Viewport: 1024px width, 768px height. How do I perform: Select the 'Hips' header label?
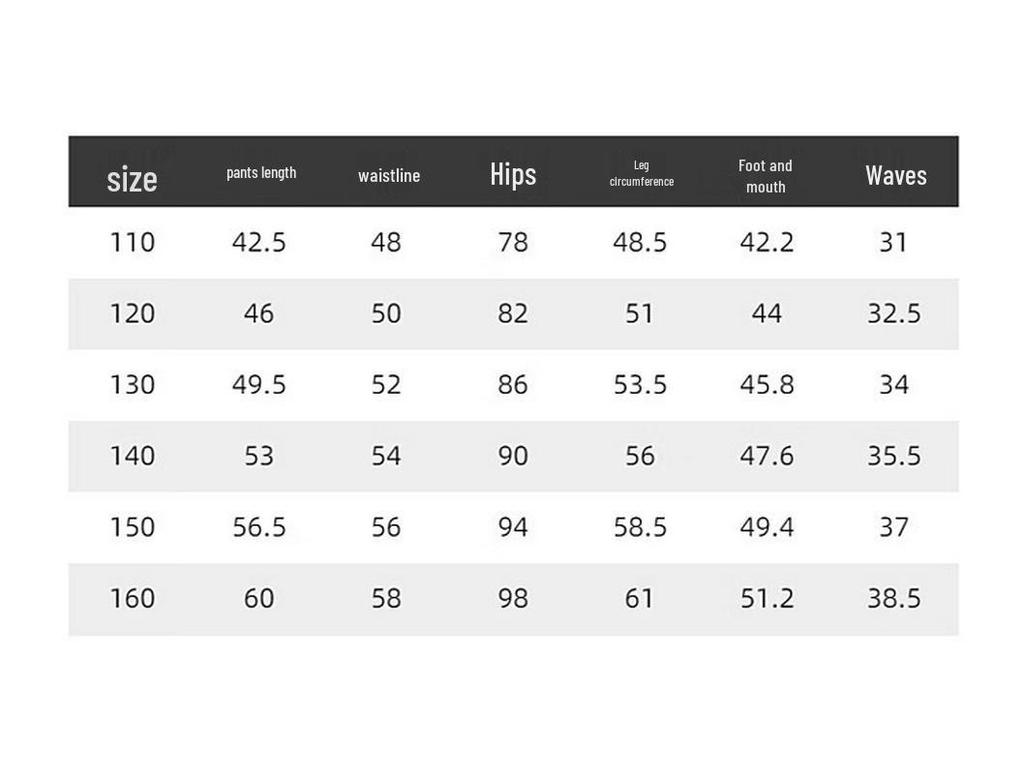pyautogui.click(x=513, y=174)
